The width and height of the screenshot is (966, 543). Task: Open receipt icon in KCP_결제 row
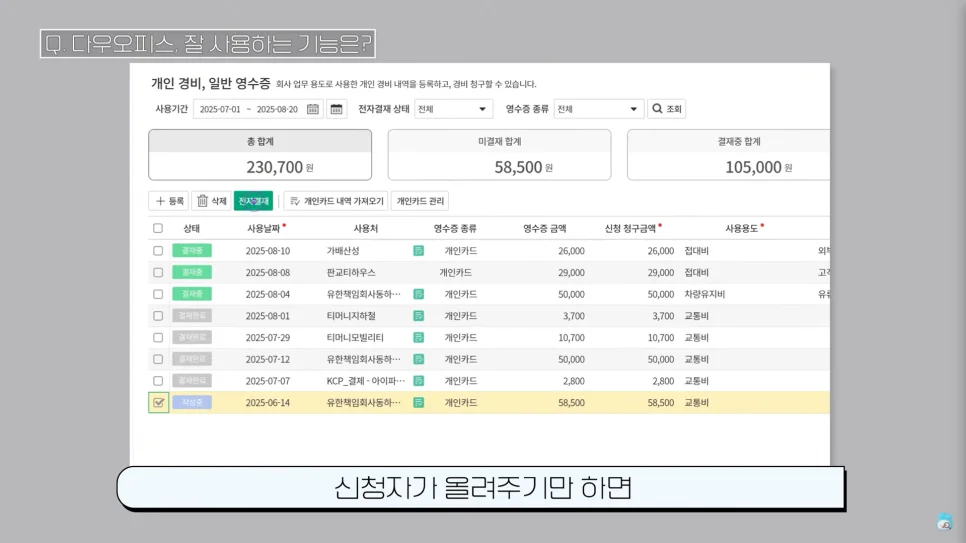tap(419, 381)
